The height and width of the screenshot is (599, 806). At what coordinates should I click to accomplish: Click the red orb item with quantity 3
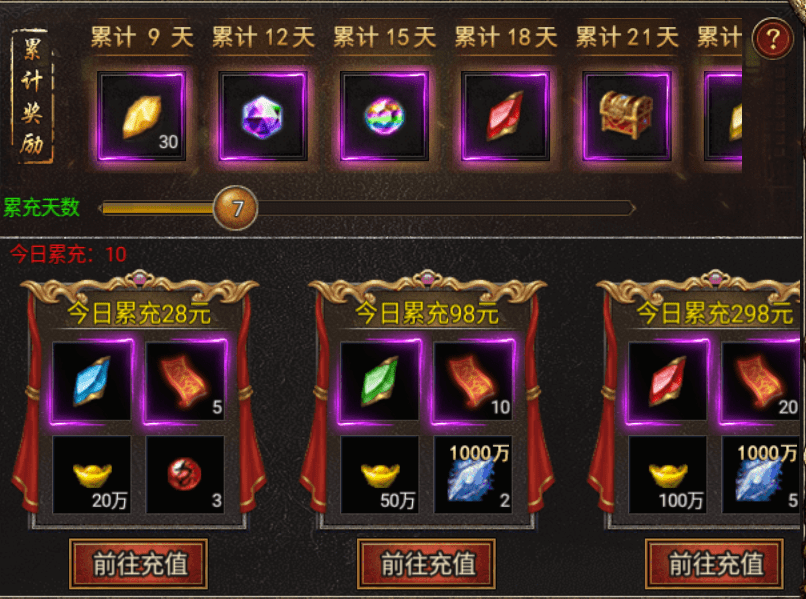point(185,475)
